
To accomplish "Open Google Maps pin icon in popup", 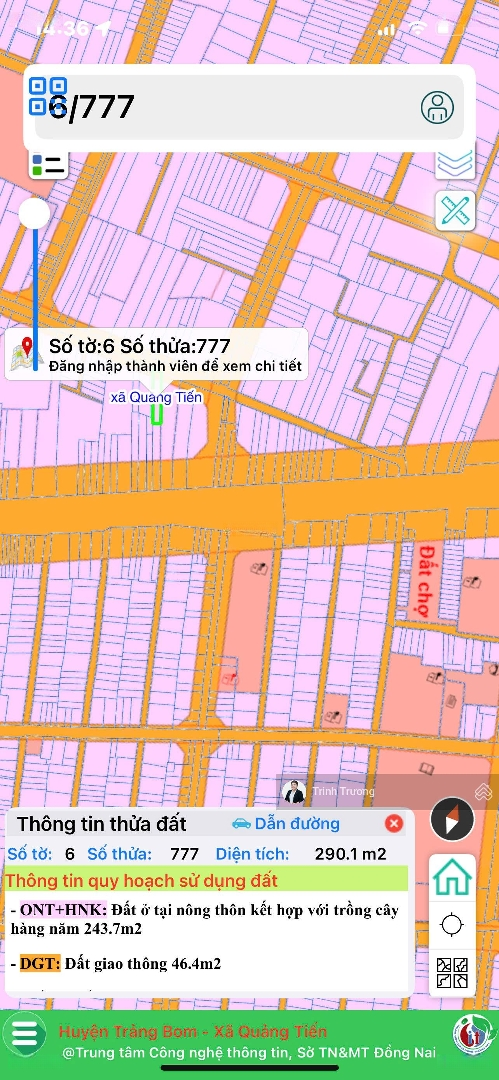I will click(x=27, y=354).
